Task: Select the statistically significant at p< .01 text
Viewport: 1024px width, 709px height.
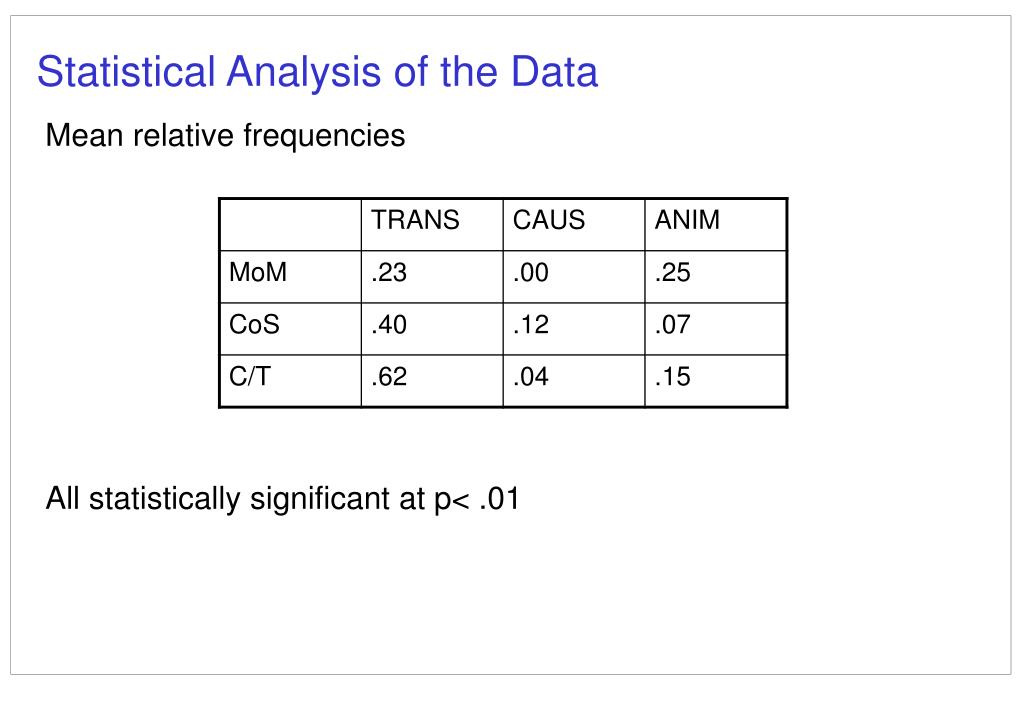Action: [304, 499]
